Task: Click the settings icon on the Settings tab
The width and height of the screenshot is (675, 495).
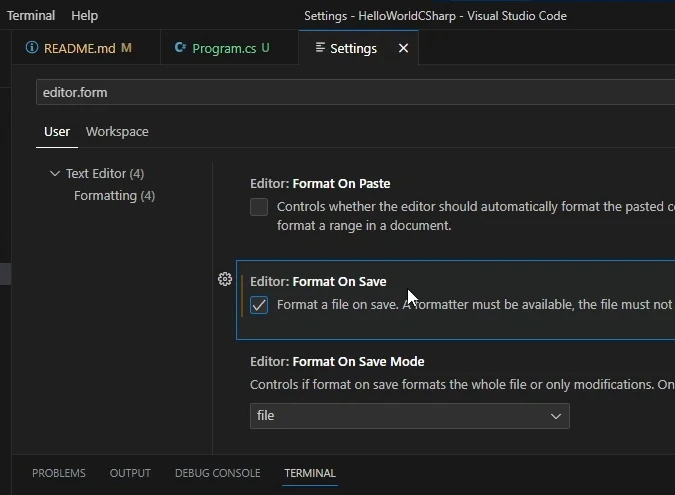Action: click(x=319, y=48)
